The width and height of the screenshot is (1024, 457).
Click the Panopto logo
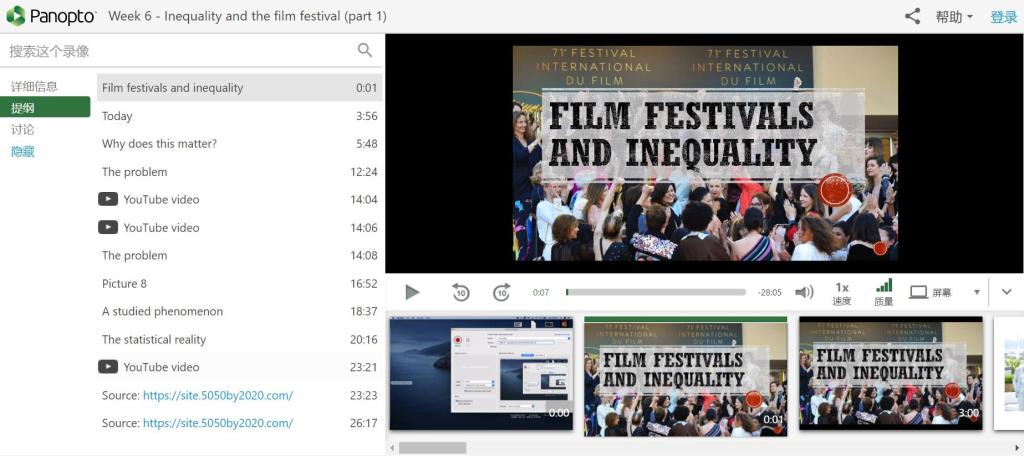52,16
